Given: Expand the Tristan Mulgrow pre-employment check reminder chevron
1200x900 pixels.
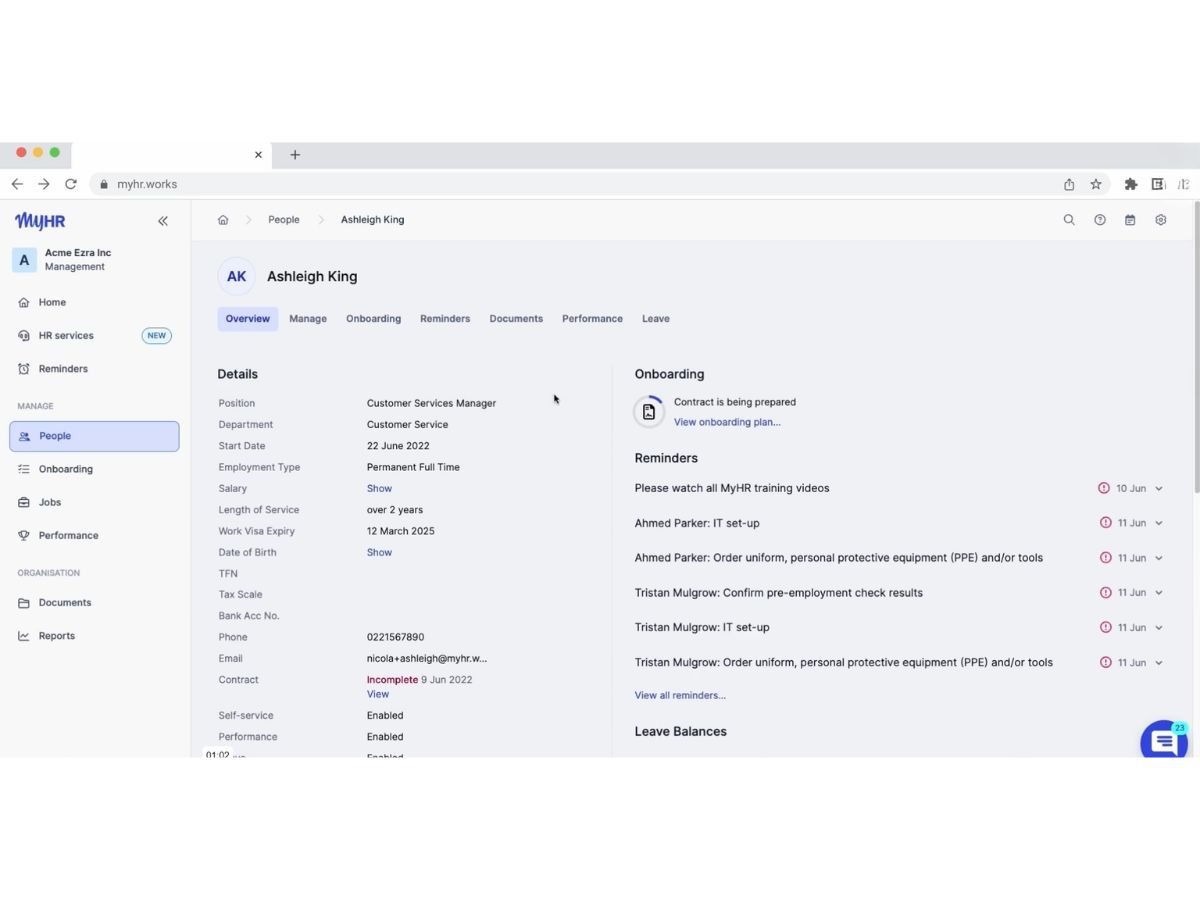Looking at the screenshot, I should click(x=1159, y=593).
